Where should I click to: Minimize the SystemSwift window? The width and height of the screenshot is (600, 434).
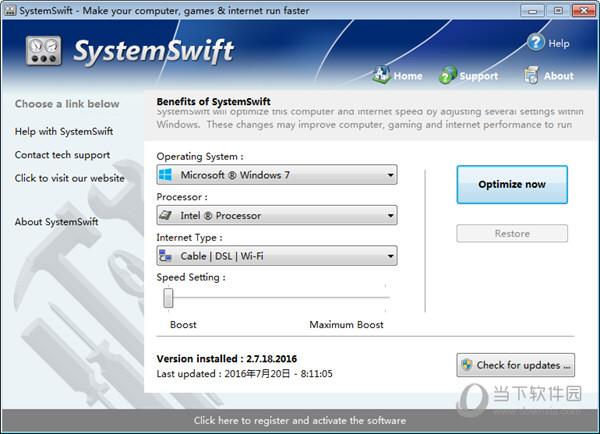(532, 10)
